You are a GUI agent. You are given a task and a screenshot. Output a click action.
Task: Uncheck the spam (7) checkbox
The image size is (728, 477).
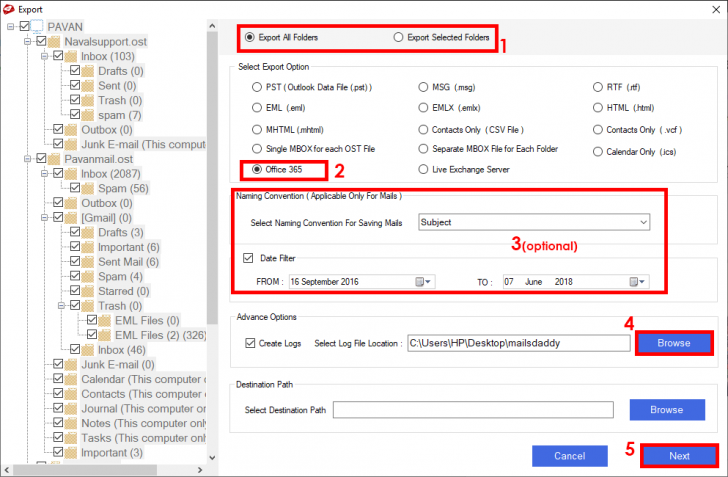click(75, 114)
